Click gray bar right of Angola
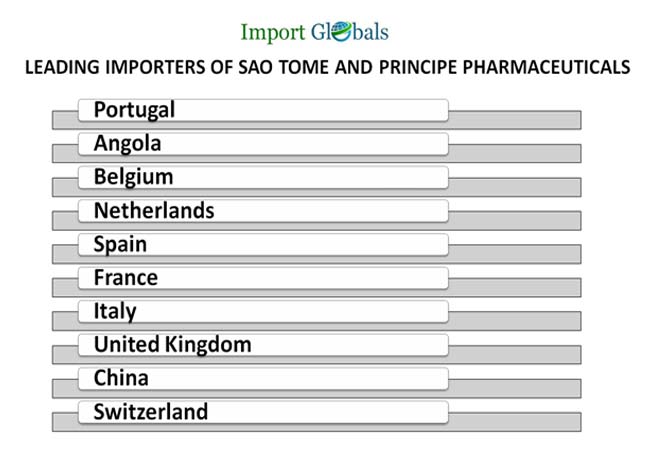The image size is (650, 450). pyautogui.click(x=514, y=154)
